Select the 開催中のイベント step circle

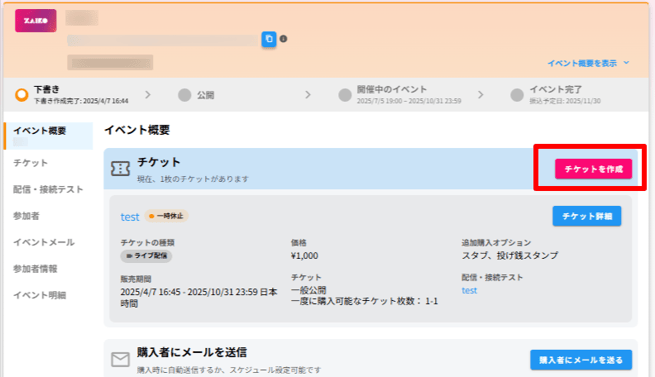click(x=345, y=95)
